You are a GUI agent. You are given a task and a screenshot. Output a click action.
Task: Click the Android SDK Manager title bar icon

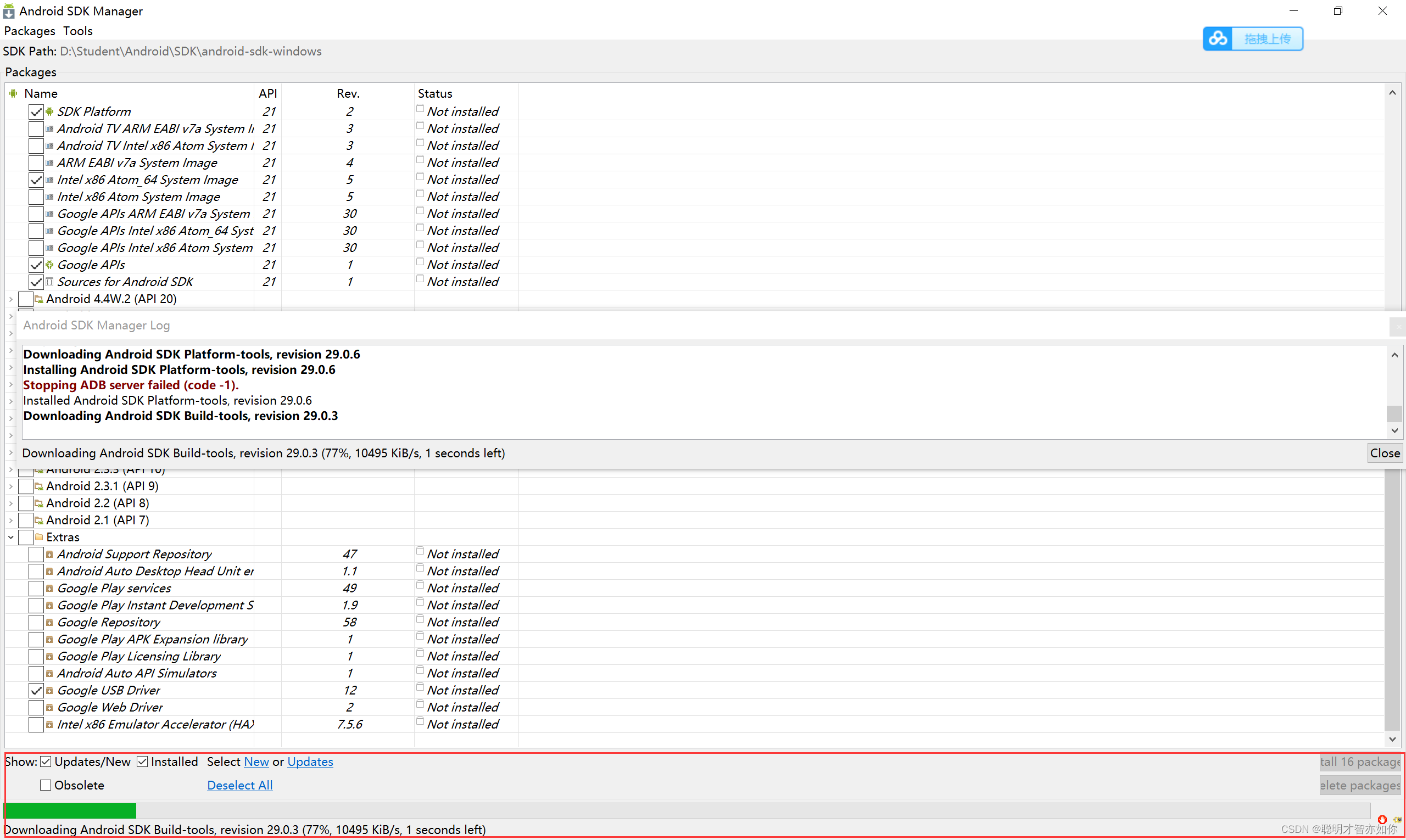8,11
